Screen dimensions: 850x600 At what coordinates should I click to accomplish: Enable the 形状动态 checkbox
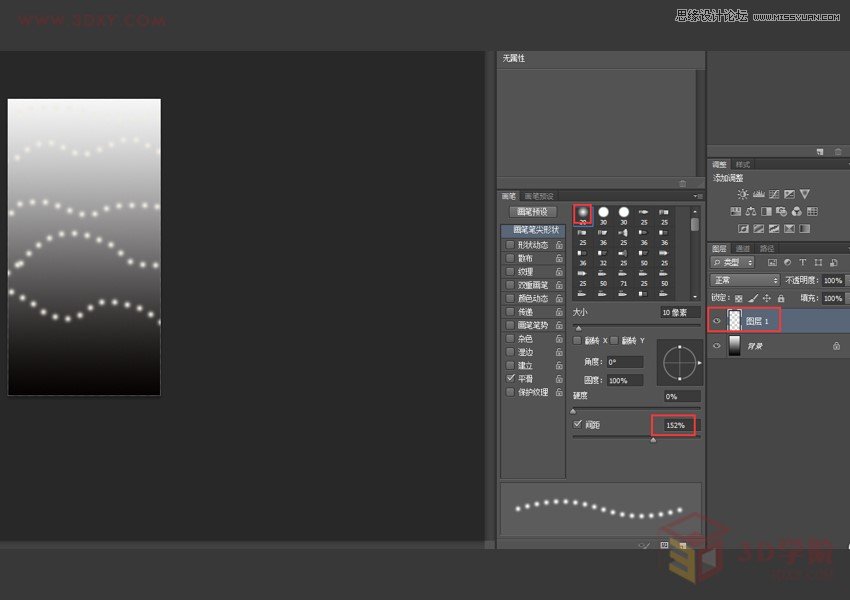click(x=508, y=244)
